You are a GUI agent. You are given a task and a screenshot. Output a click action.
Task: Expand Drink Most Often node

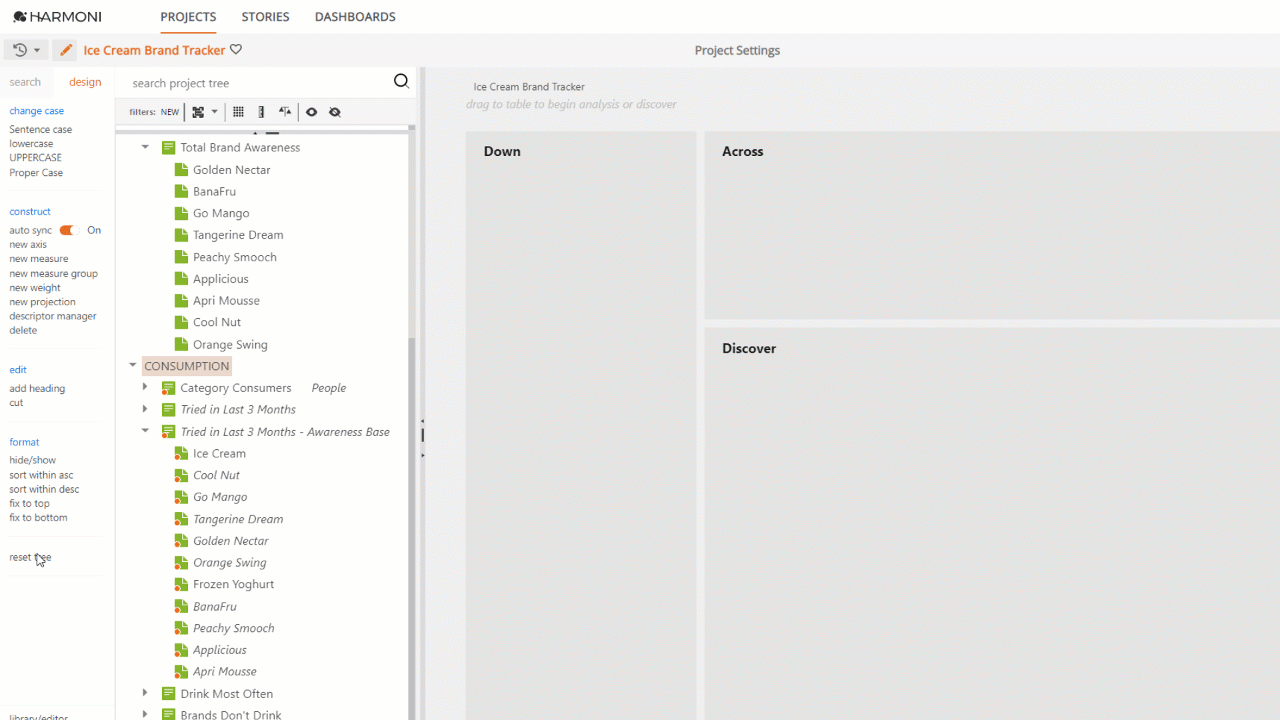(x=145, y=693)
